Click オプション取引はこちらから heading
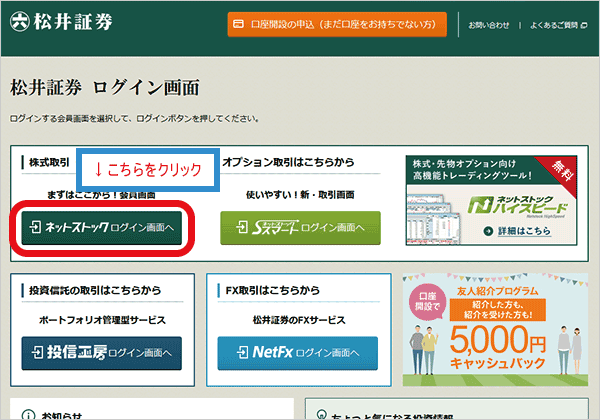Viewport: 600px width, 420px height. pyautogui.click(x=289, y=162)
